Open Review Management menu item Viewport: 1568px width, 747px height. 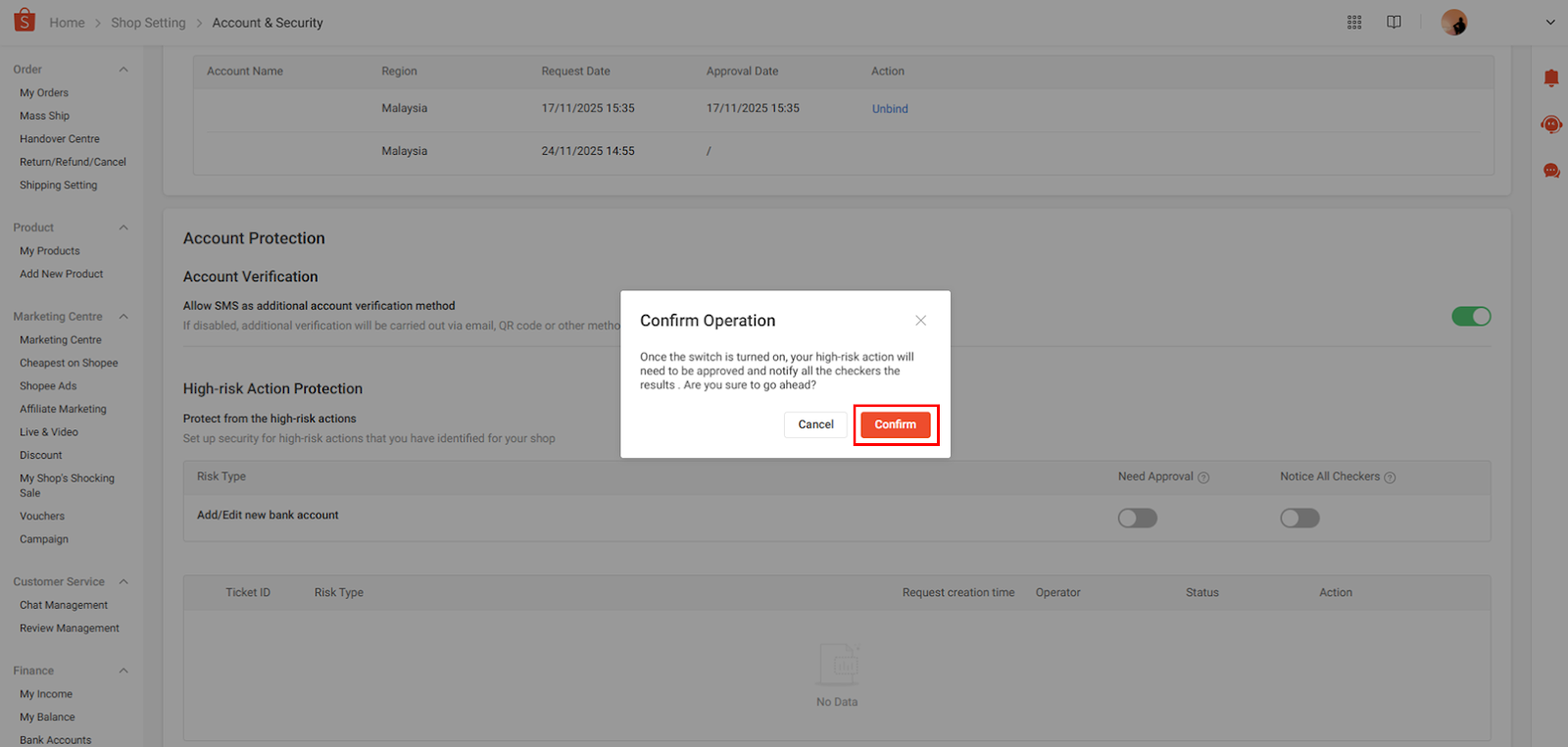pos(70,628)
